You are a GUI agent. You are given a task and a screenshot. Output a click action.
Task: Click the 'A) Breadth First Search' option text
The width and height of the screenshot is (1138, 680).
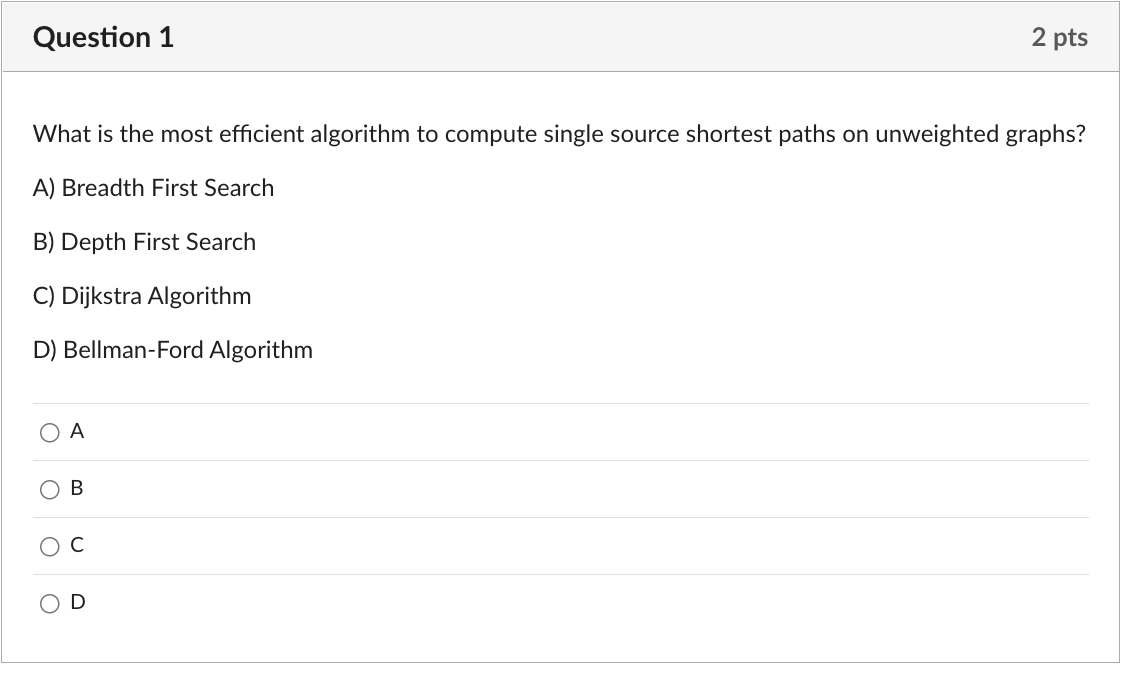coord(153,188)
